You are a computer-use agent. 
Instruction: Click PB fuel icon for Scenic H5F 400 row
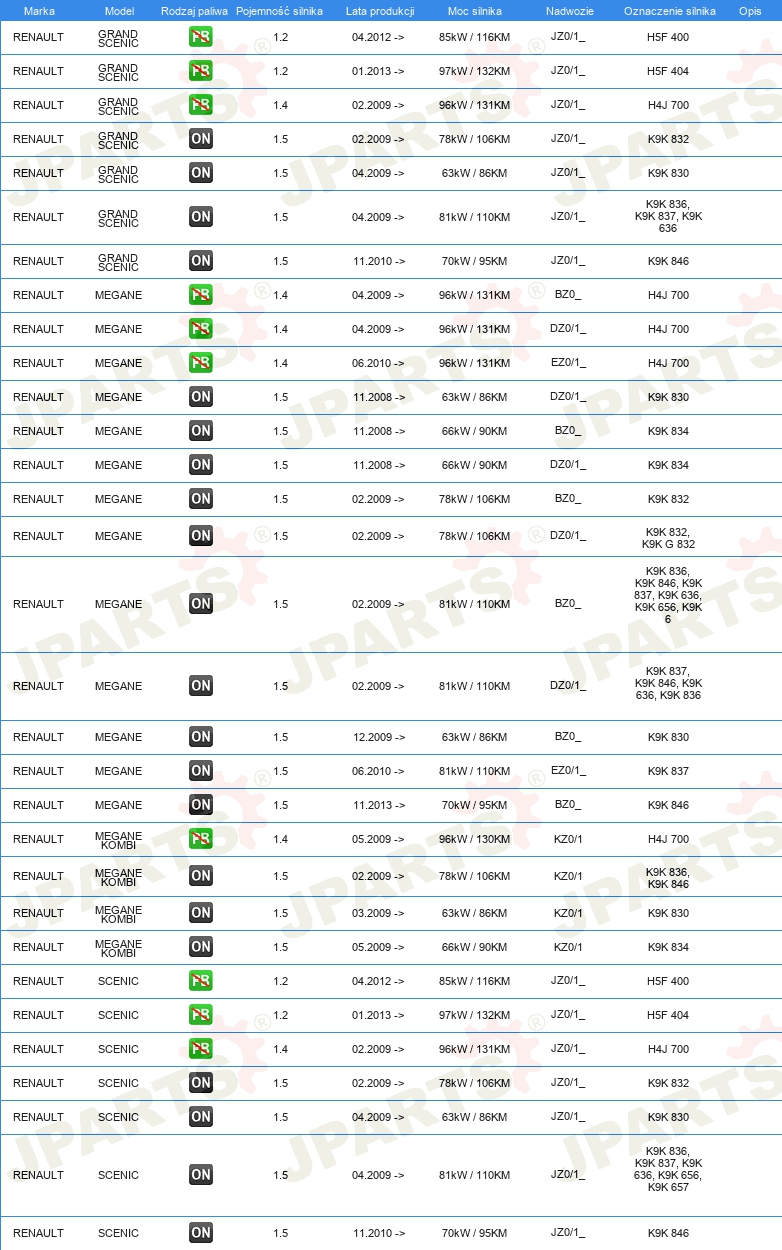201,981
